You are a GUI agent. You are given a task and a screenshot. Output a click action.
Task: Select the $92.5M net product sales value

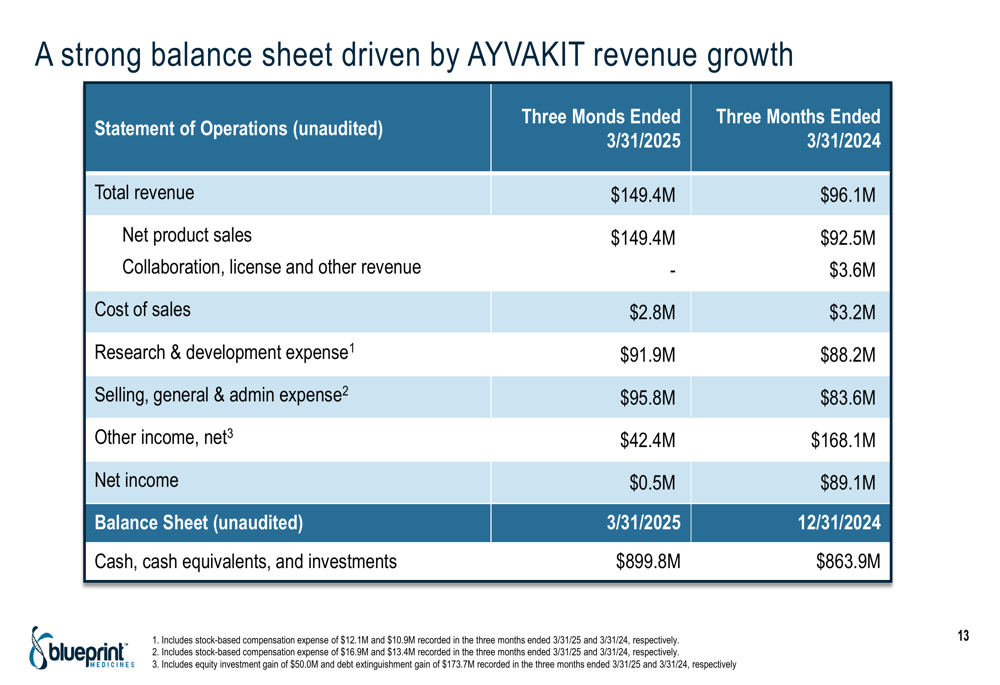(848, 238)
